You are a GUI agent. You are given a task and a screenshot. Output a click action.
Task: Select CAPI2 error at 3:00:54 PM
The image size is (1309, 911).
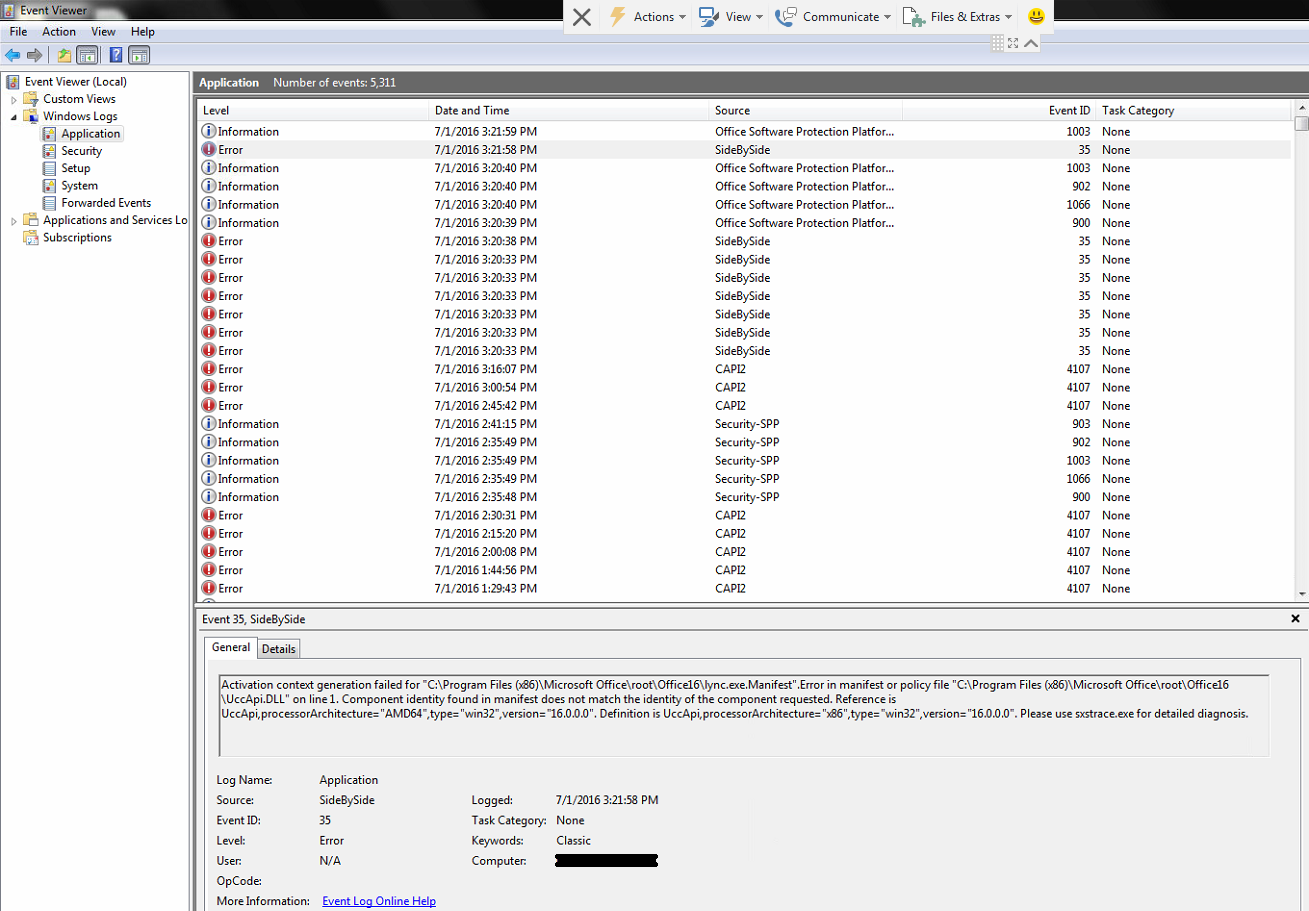(x=744, y=387)
